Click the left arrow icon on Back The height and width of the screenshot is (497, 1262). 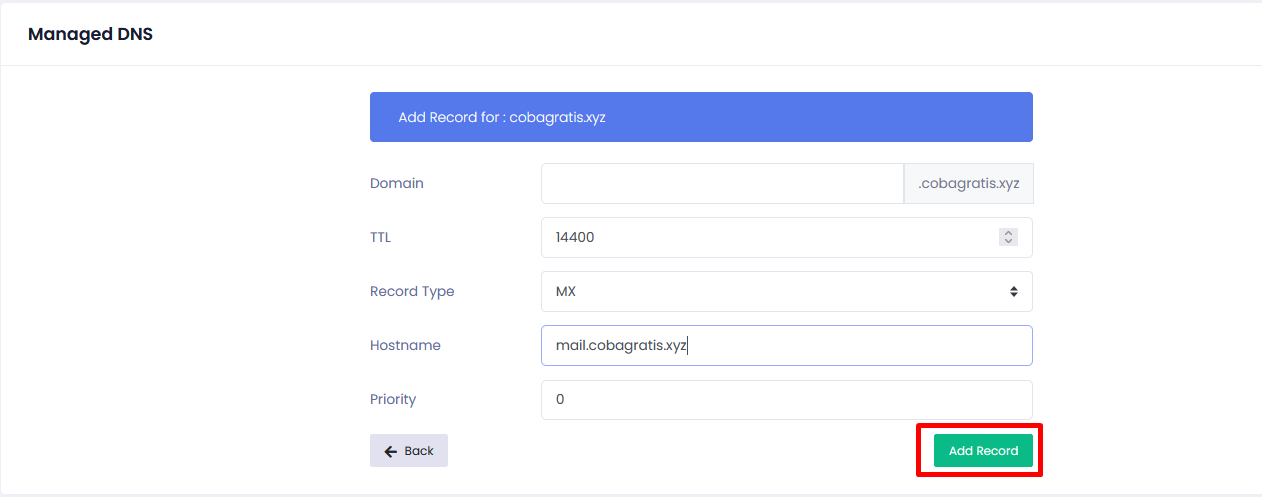click(x=391, y=451)
